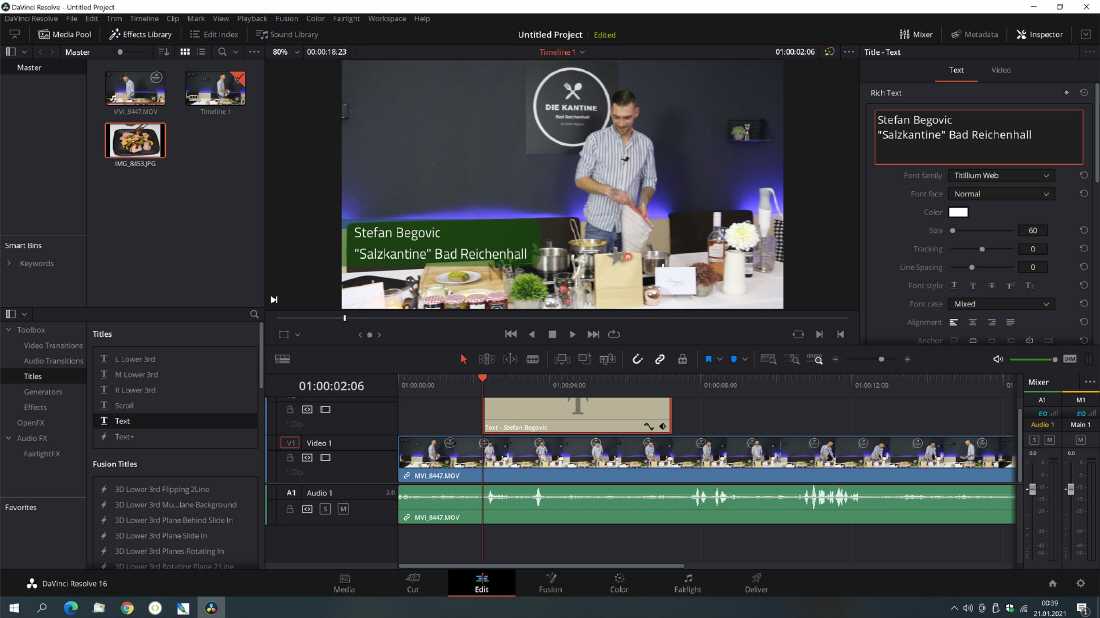This screenshot has width=1100, height=618.
Task: Open the Font case Mixed dropdown
Action: pos(1001,304)
